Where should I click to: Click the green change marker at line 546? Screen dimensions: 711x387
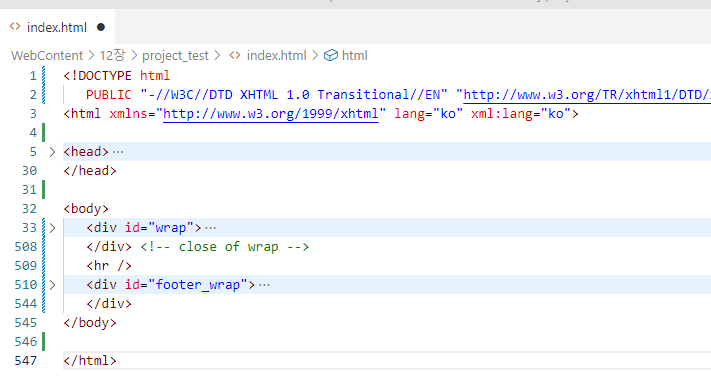(x=44, y=342)
